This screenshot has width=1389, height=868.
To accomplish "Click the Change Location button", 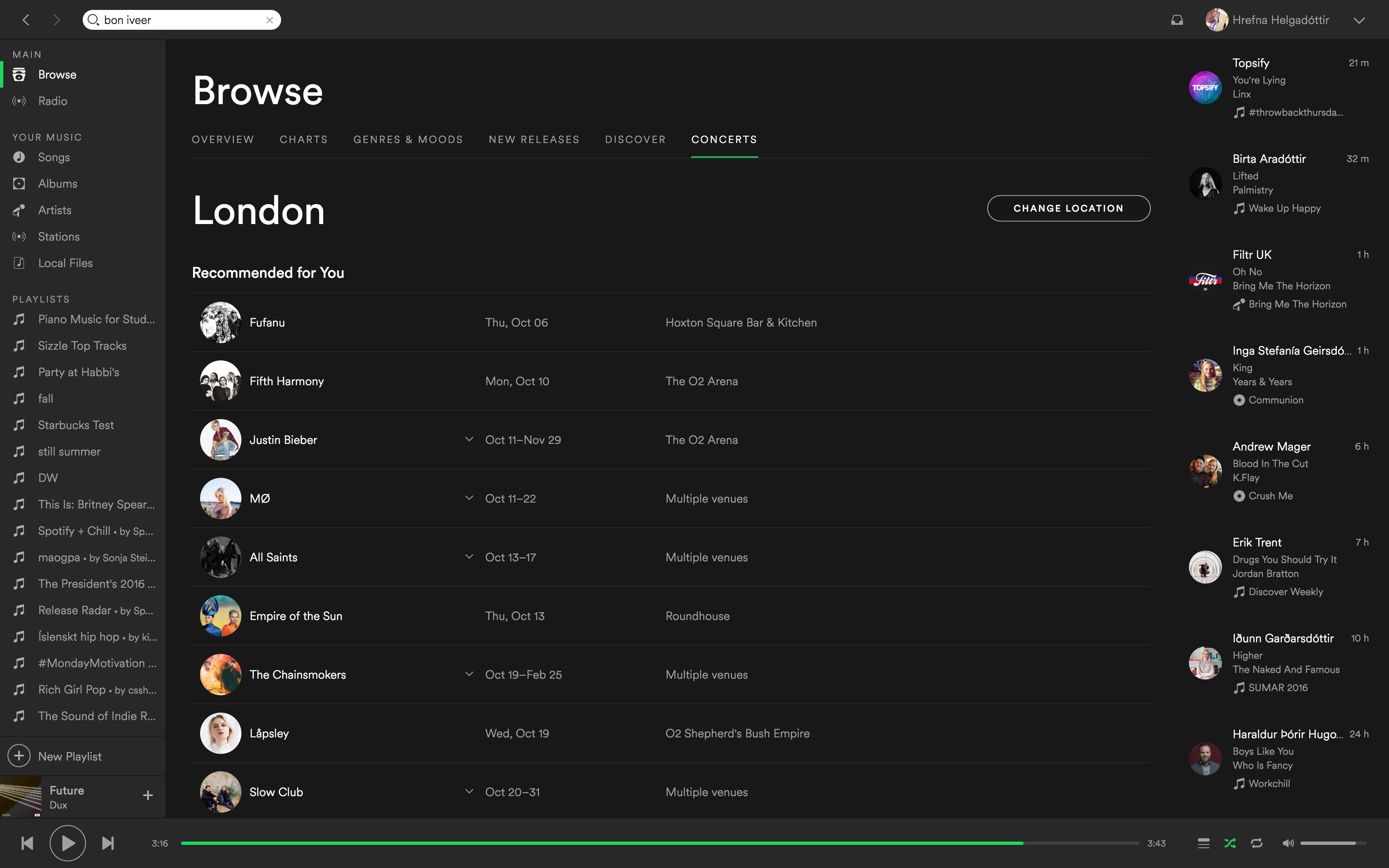I will [x=1068, y=208].
